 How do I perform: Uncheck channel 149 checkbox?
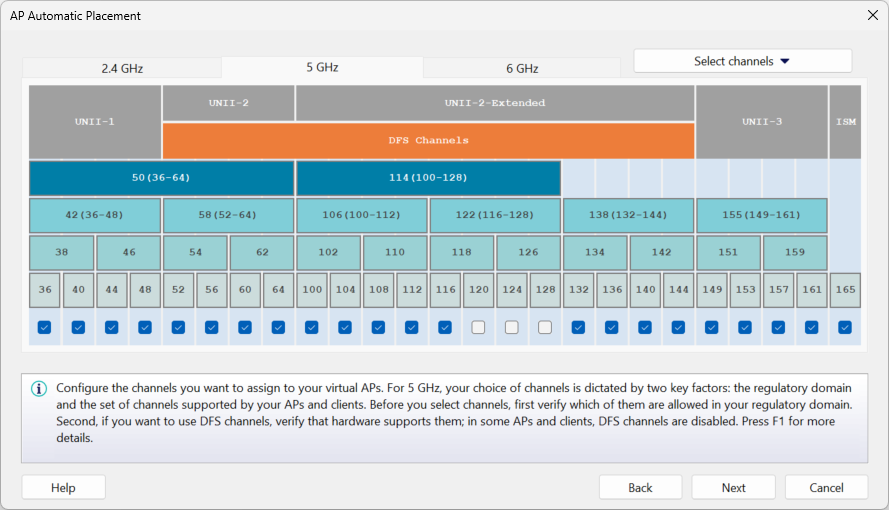tap(712, 327)
